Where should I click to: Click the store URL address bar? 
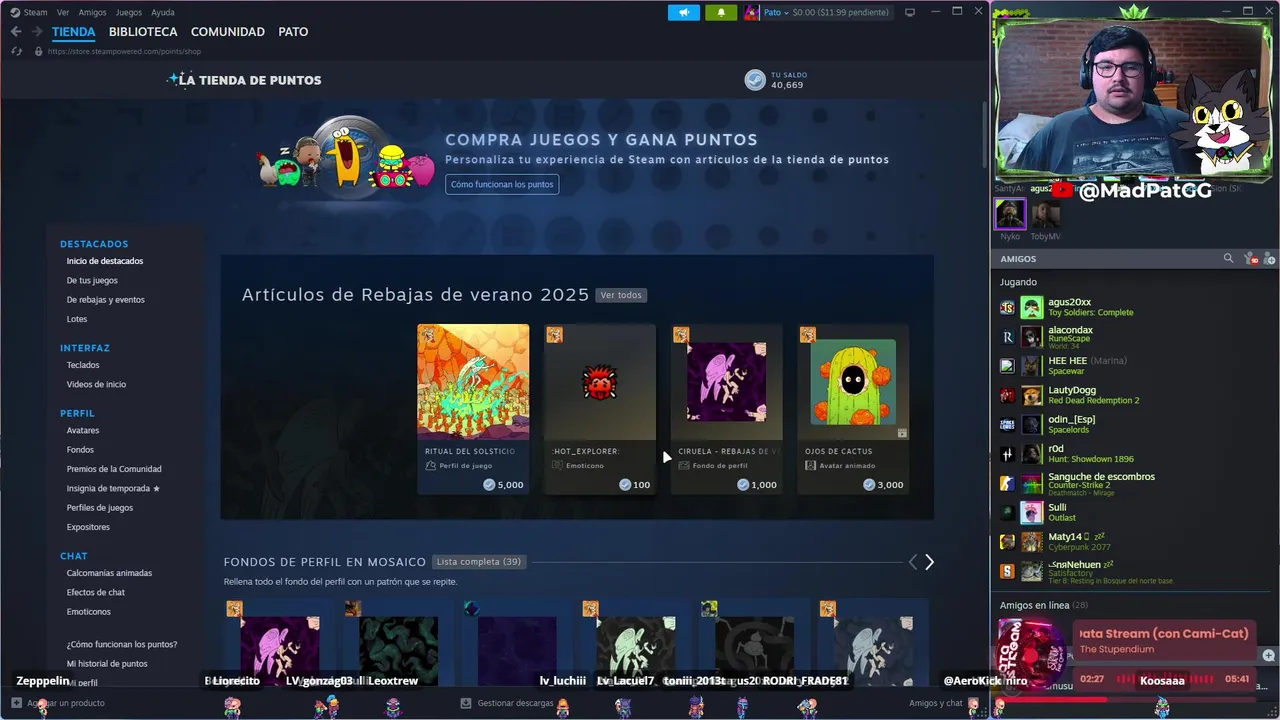coord(124,51)
